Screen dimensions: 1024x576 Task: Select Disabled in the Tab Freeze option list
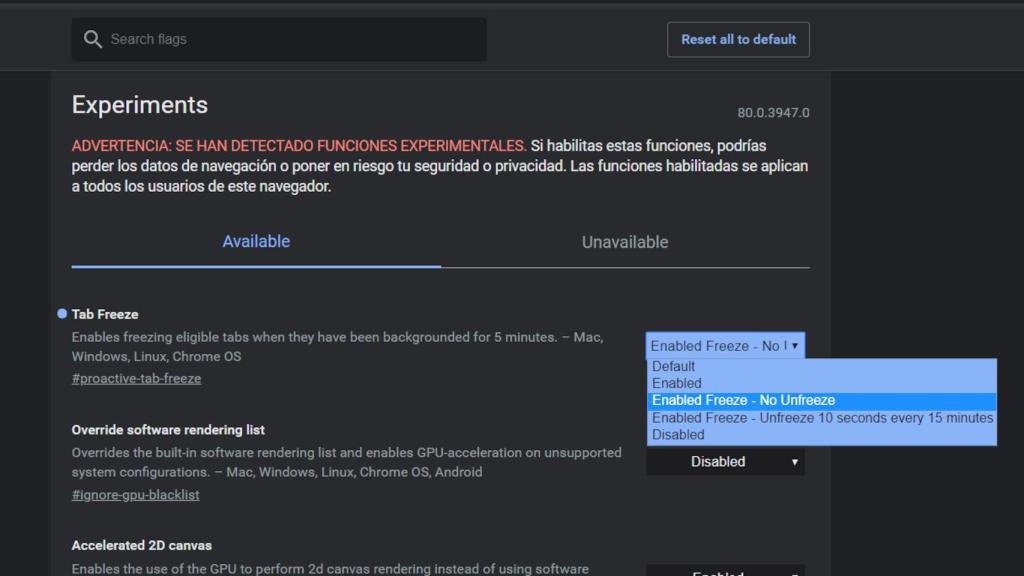678,435
